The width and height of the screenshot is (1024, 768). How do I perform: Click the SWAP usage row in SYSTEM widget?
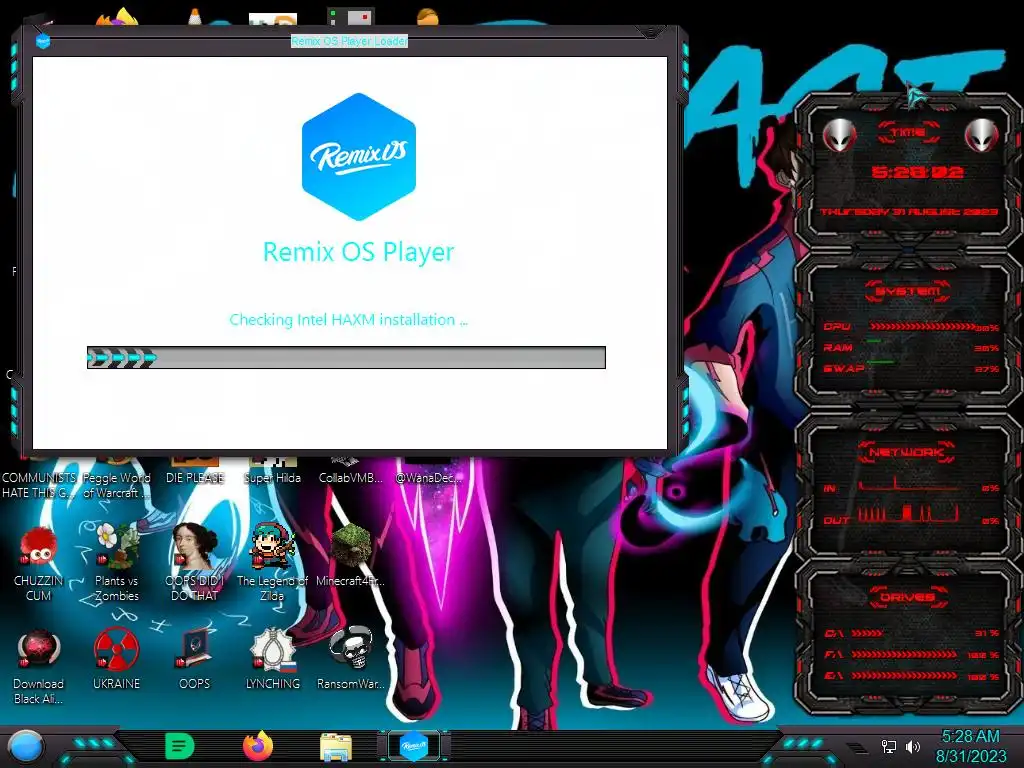pyautogui.click(x=910, y=369)
